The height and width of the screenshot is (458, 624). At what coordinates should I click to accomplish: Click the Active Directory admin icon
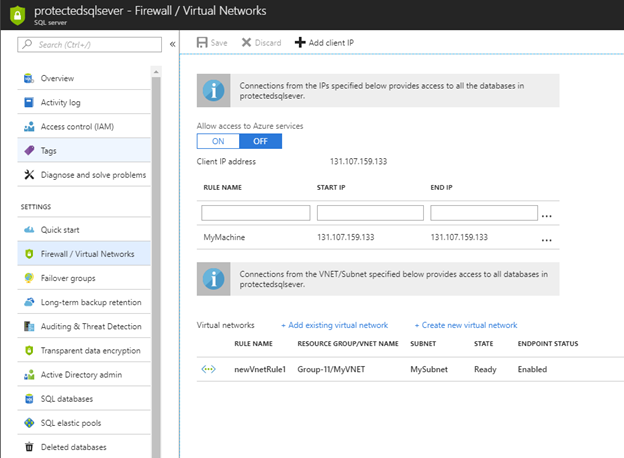click(29, 375)
